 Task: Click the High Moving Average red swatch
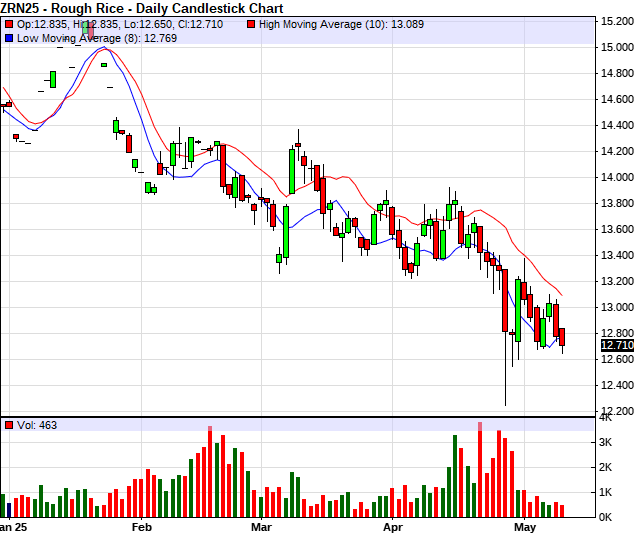[x=251, y=24]
